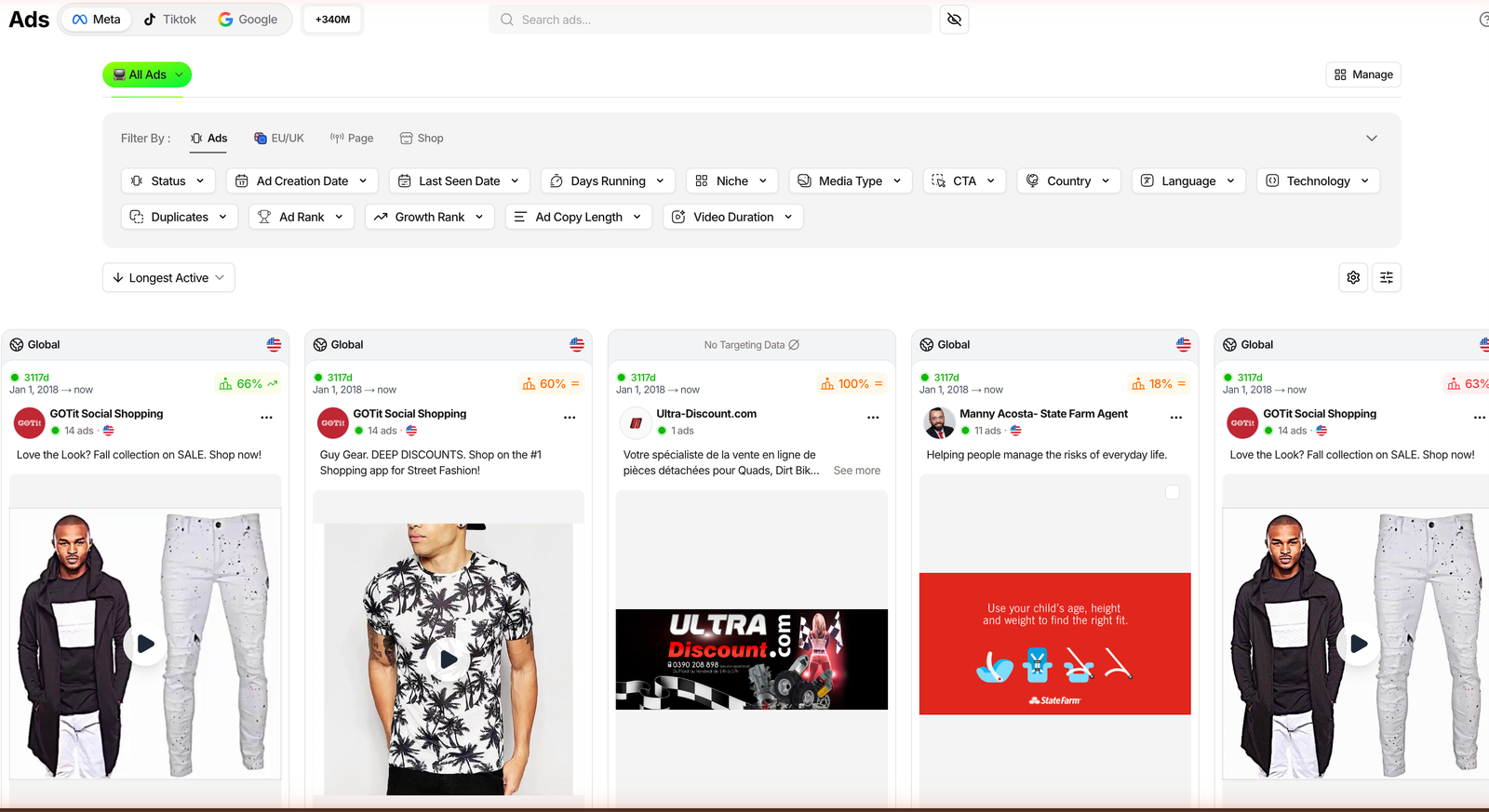Viewport: 1489px width, 812px height.
Task: Expand the Last Seen Date filter
Action: pyautogui.click(x=460, y=180)
